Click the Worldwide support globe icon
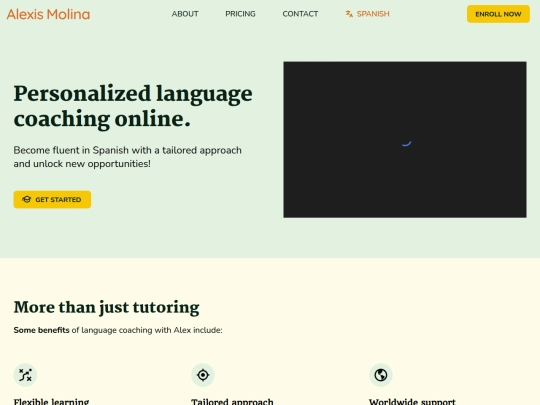This screenshot has height=405, width=540. [x=381, y=375]
